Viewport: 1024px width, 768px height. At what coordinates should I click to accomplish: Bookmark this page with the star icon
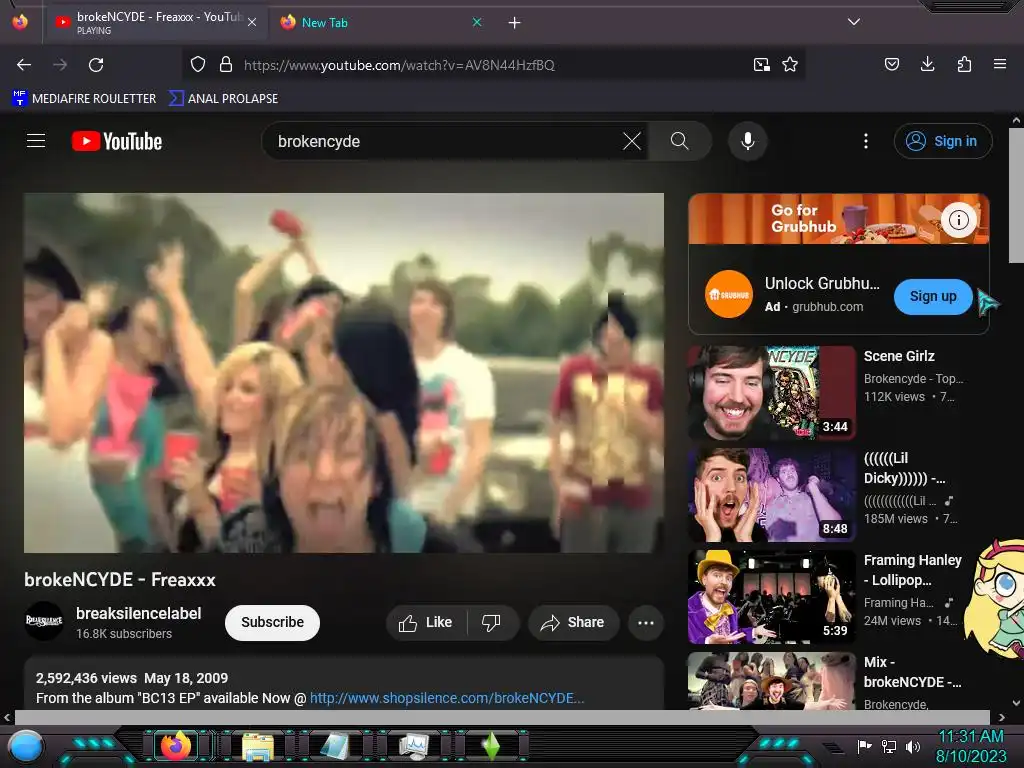coord(790,65)
